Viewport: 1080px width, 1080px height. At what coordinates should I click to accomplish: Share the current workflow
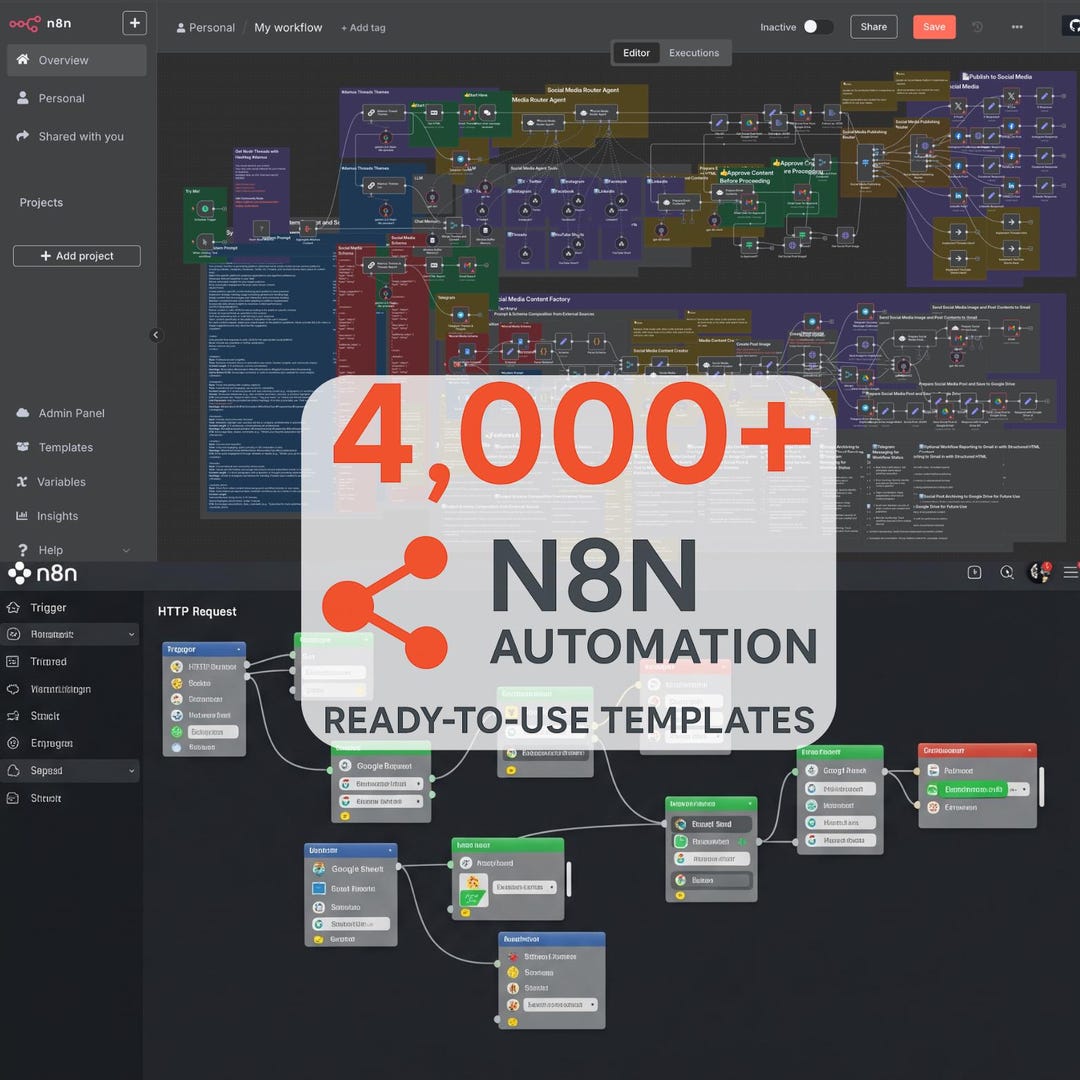[873, 27]
